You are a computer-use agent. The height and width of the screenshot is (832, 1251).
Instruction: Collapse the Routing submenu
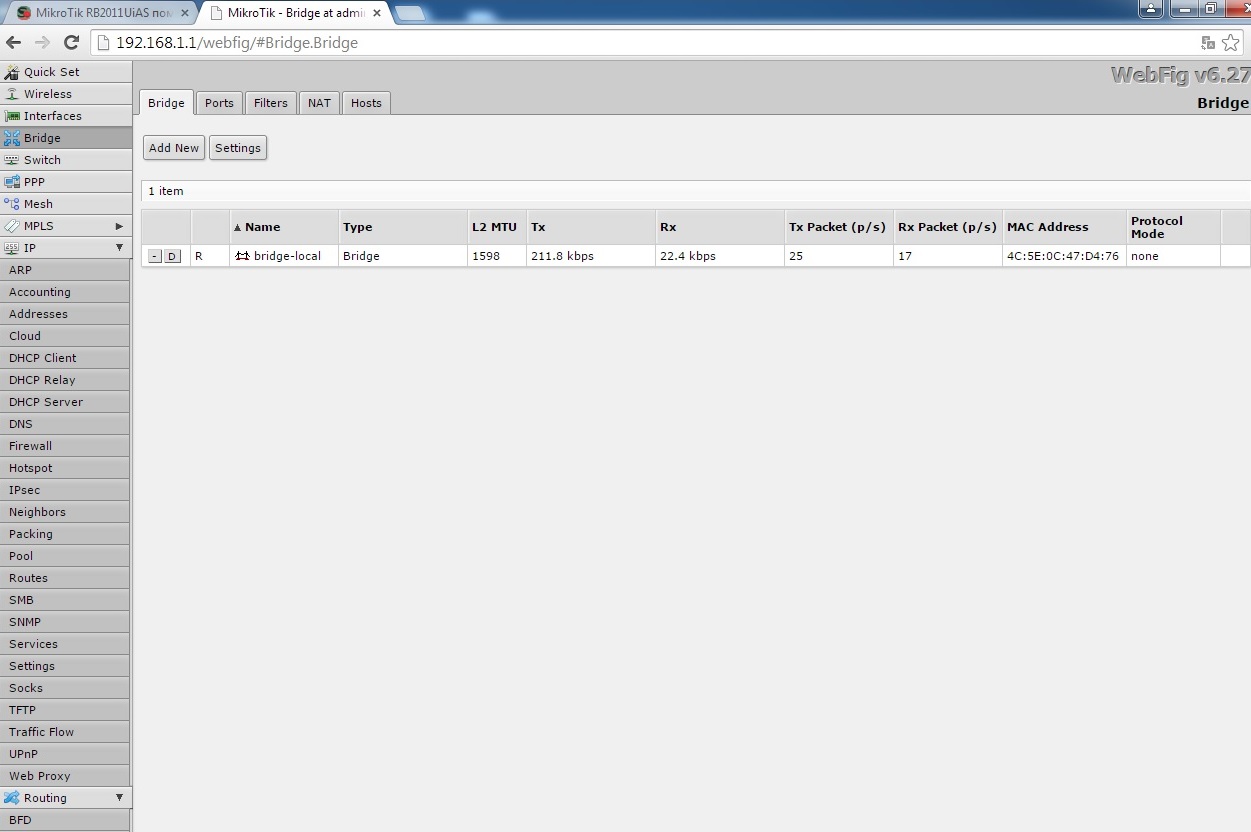point(65,798)
